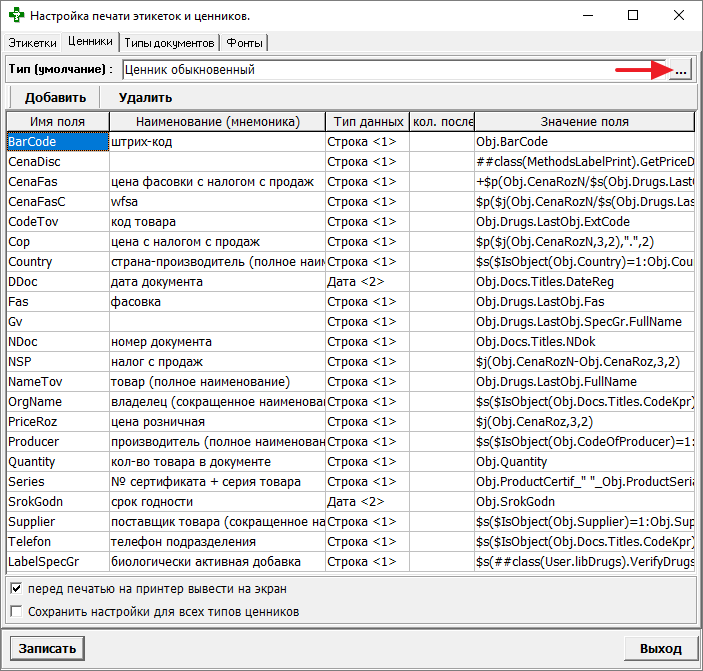Image resolution: width=703 pixels, height=671 pixels.
Task: Toggle the print preview on screen checkbox
Action: (16, 589)
